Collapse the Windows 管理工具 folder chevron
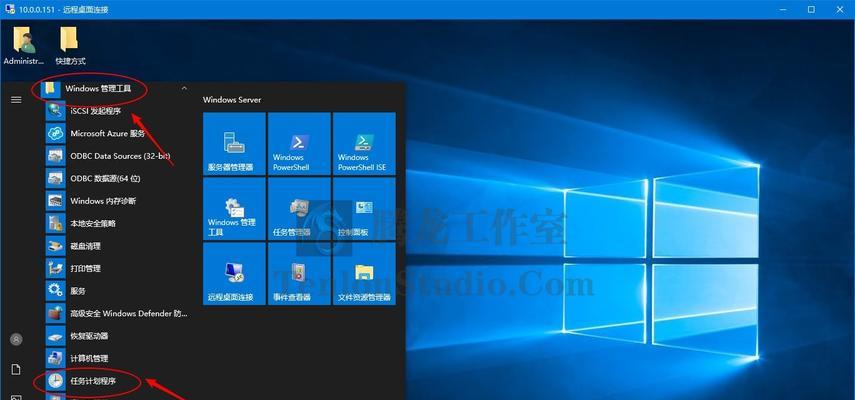The image size is (855, 400). tap(184, 88)
